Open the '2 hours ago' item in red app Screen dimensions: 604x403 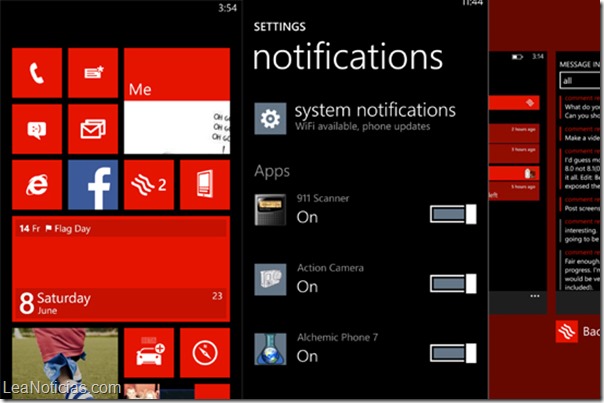coord(514,133)
